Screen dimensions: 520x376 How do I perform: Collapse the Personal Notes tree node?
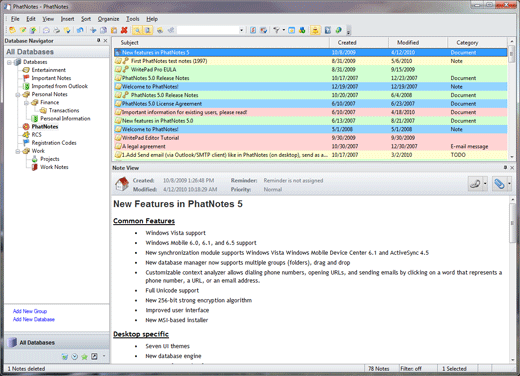18,95
